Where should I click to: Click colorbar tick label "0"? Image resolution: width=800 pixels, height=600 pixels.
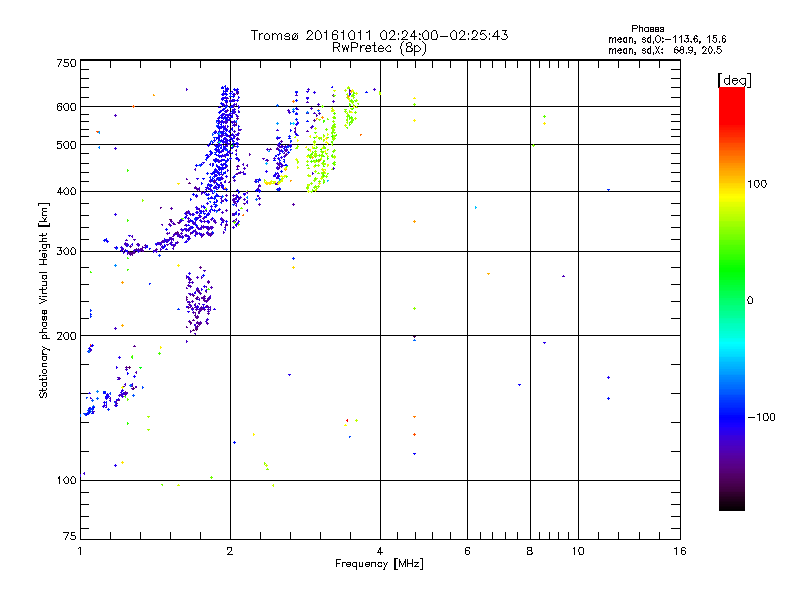pyautogui.click(x=750, y=300)
